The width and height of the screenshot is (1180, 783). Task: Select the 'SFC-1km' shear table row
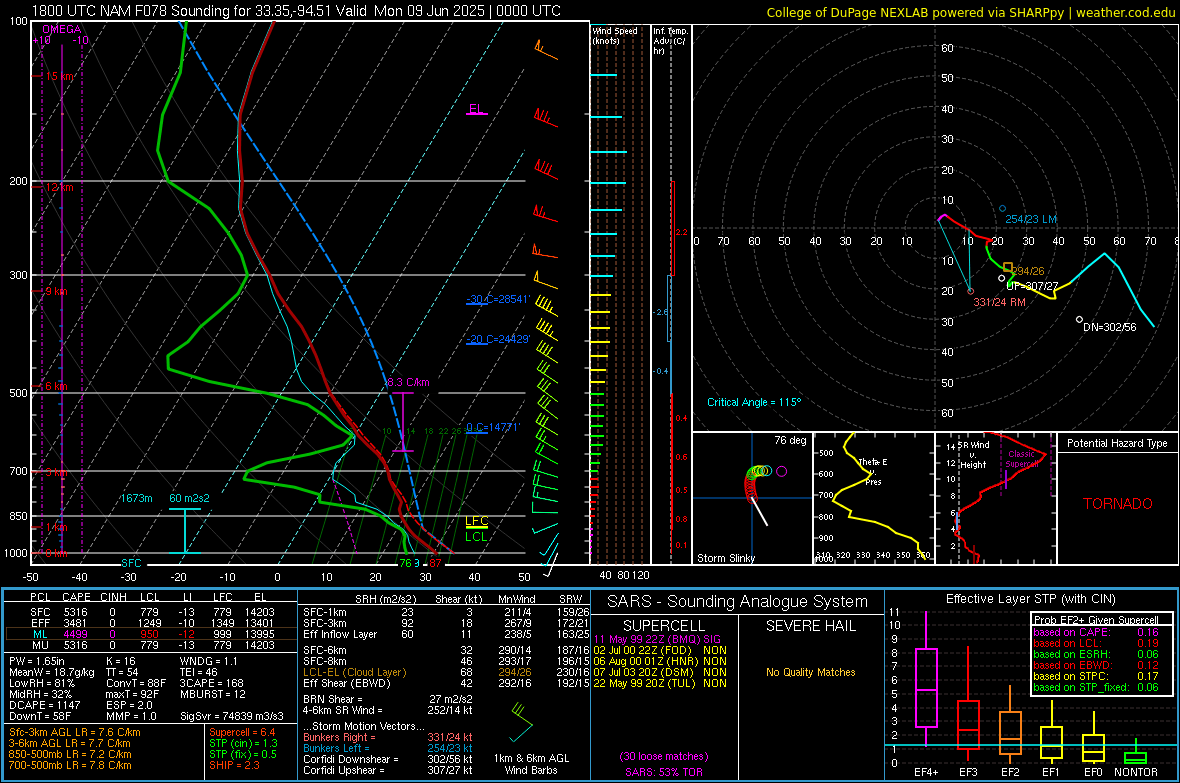(446, 612)
